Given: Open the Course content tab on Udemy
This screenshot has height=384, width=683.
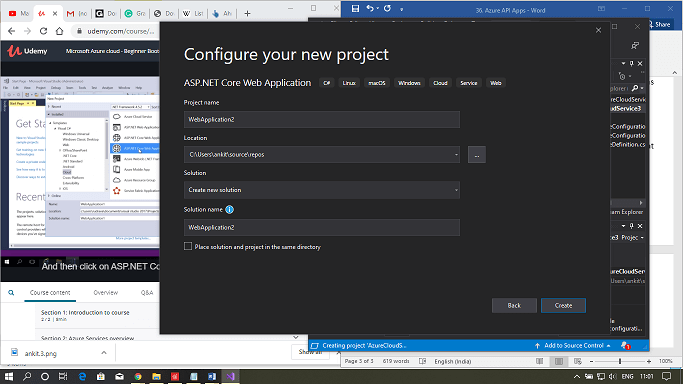Looking at the screenshot, I should click(x=50, y=293).
